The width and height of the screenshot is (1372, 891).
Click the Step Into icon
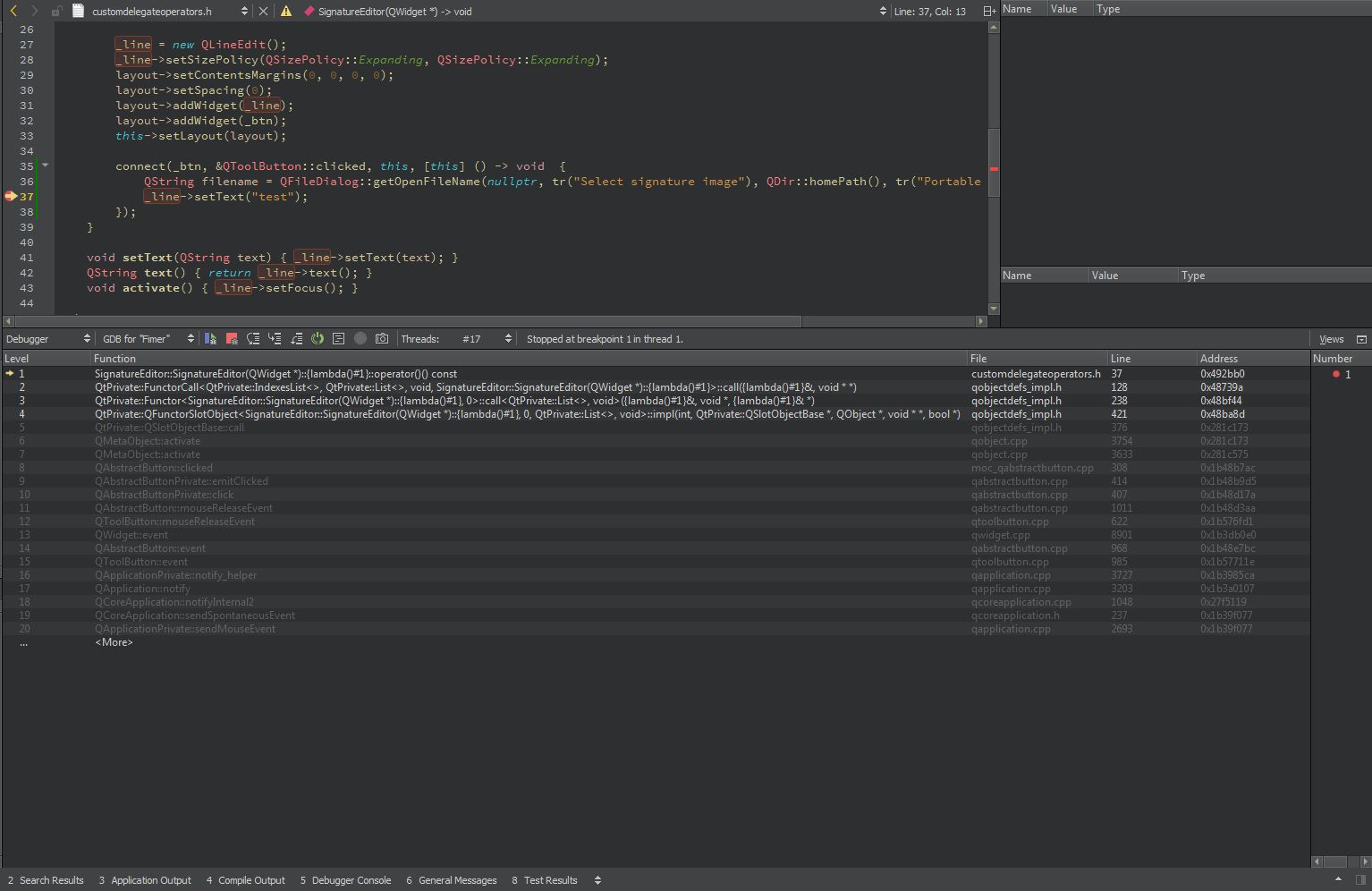[275, 338]
